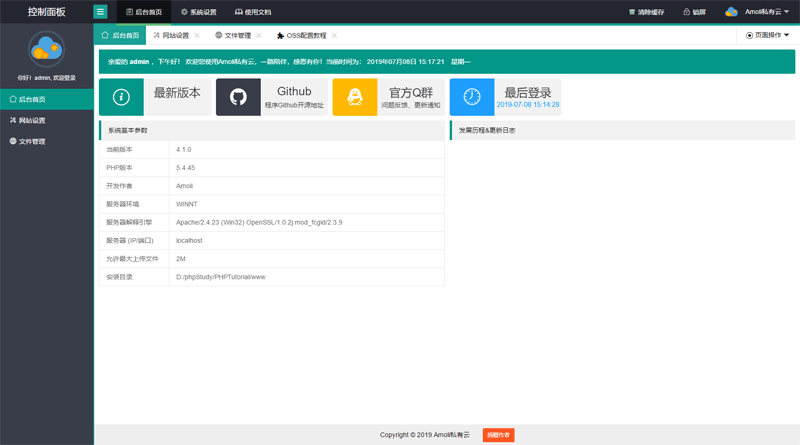
Task: Click the PHP version value 5.4.45
Action: tap(186, 167)
